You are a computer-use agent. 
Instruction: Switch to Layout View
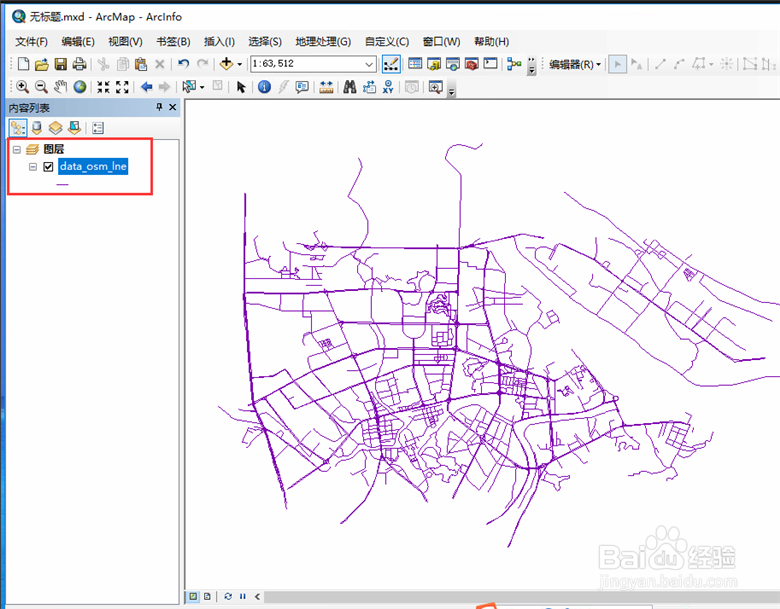click(207, 596)
